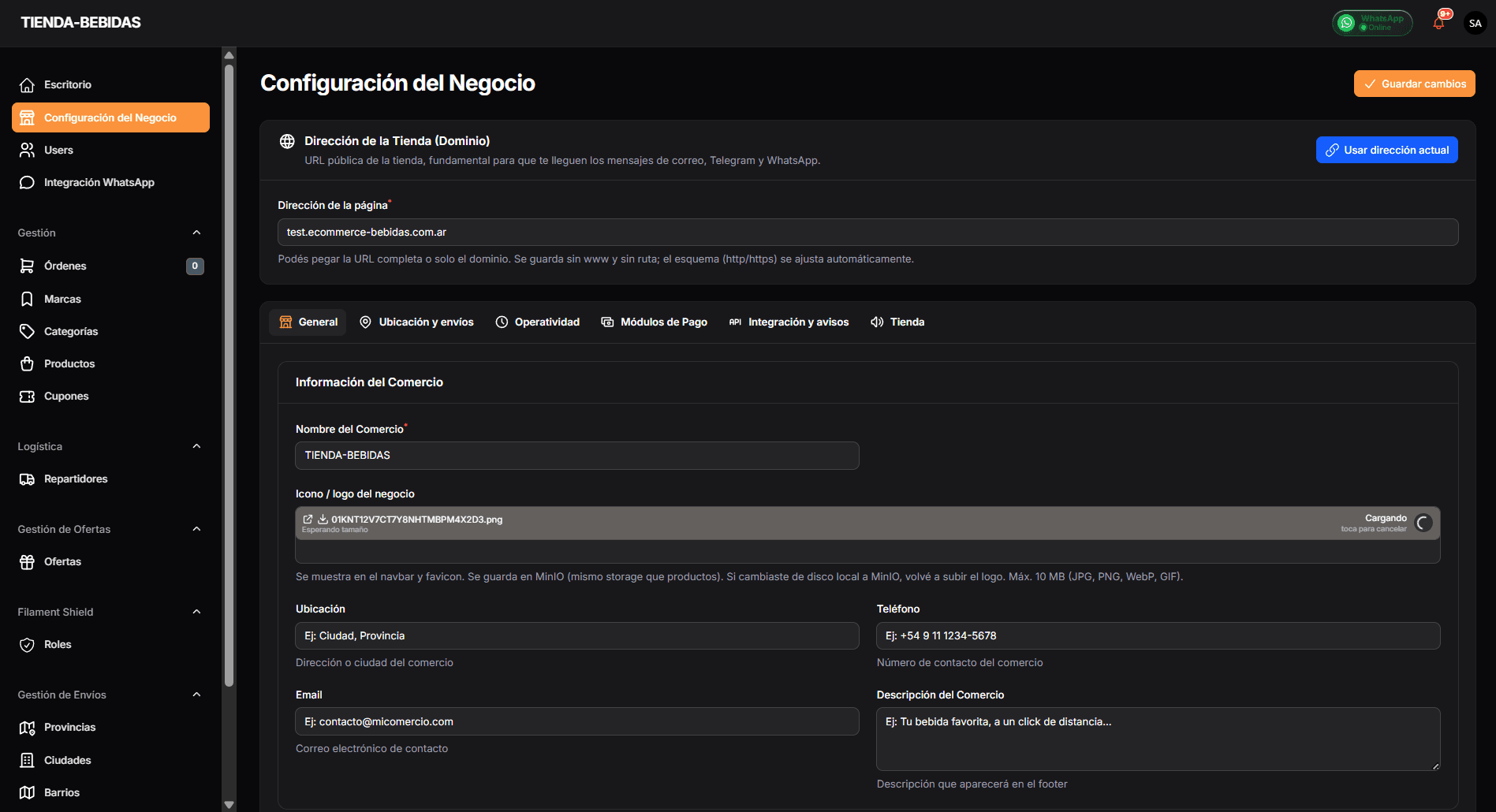The width and height of the screenshot is (1496, 812).
Task: Select the Productos icon in sidebar
Action: 28,363
